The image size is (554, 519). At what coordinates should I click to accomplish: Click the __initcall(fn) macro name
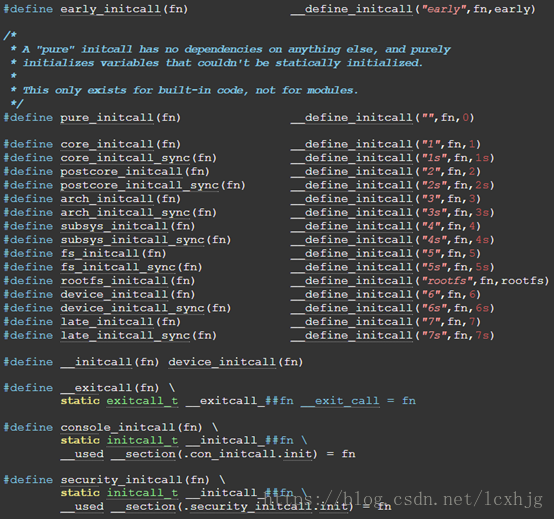click(96, 362)
